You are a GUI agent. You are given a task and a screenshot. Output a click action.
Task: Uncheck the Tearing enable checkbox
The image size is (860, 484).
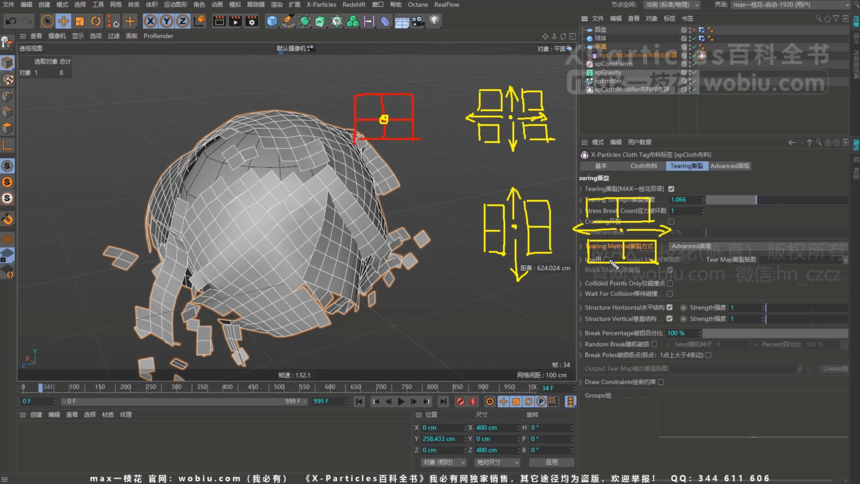[x=671, y=189]
